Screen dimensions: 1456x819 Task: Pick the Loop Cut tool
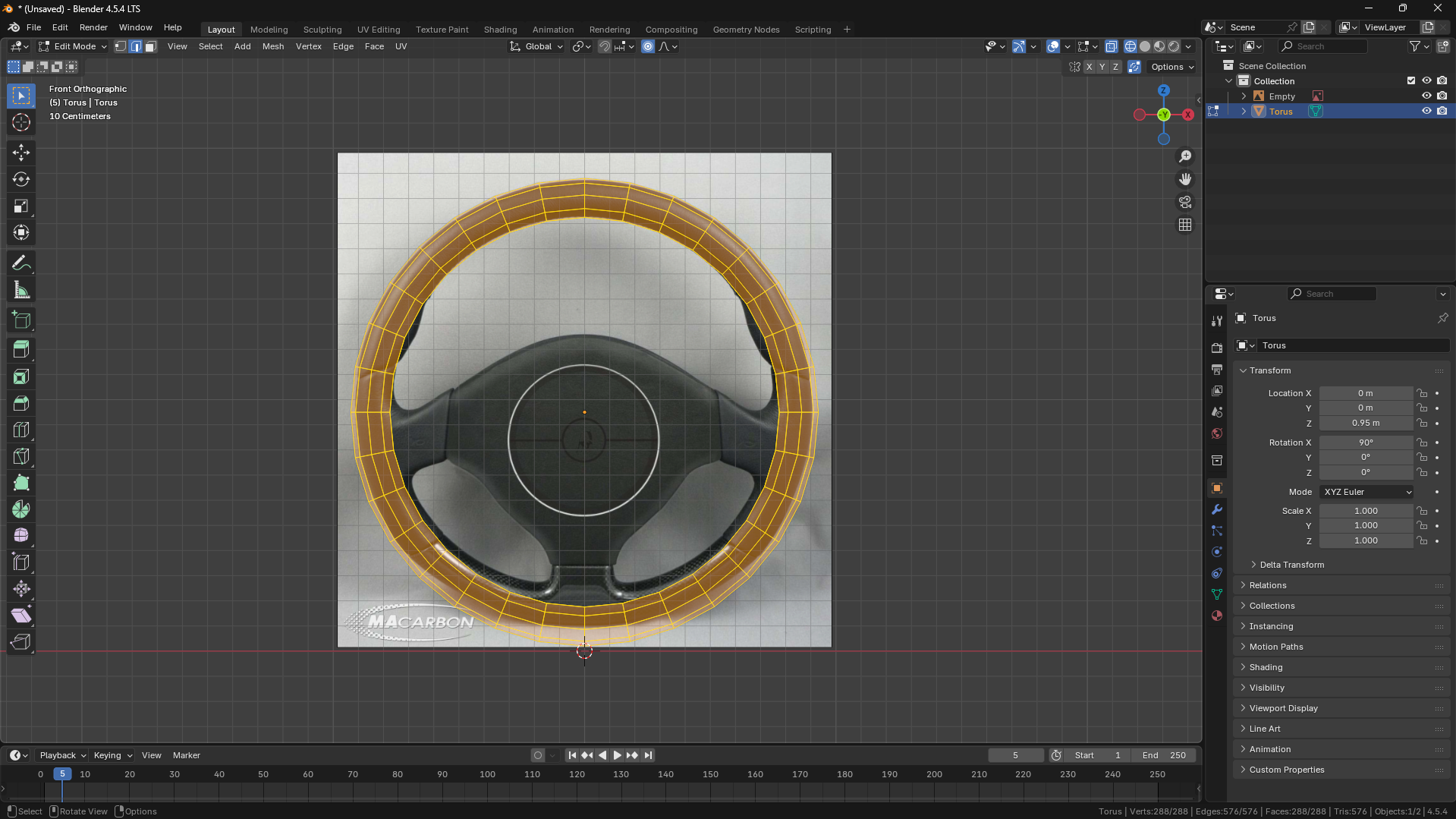(21, 430)
